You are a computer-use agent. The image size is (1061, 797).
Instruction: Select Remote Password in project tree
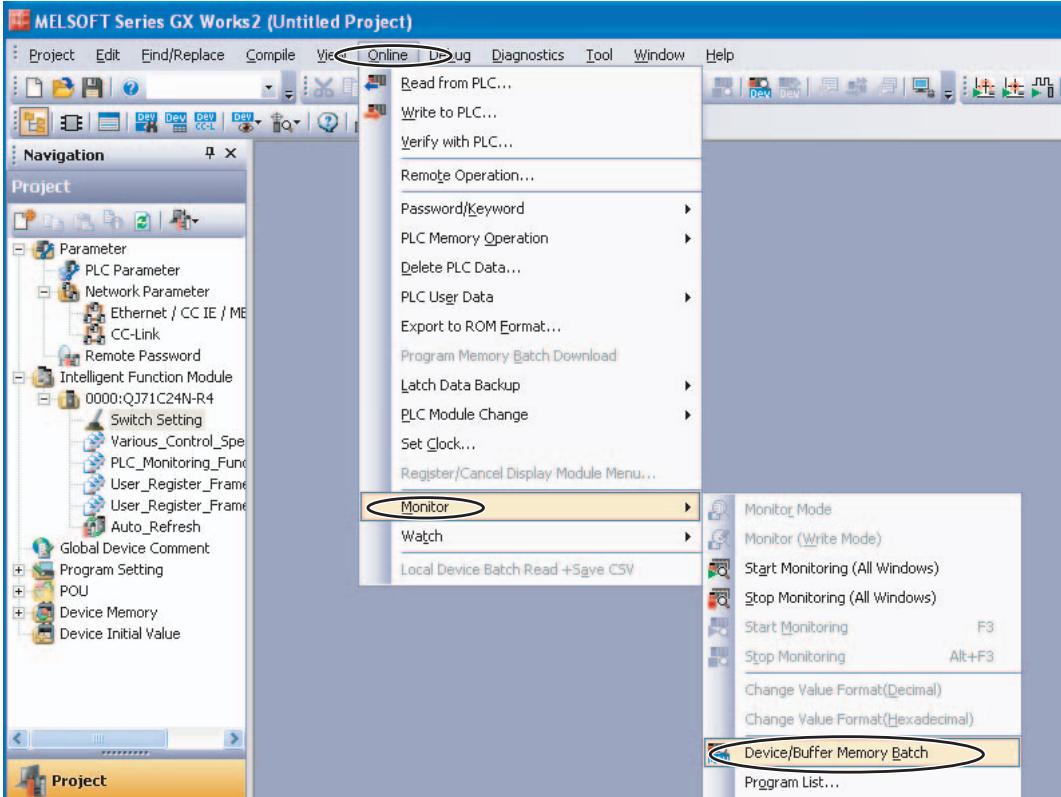click(143, 355)
